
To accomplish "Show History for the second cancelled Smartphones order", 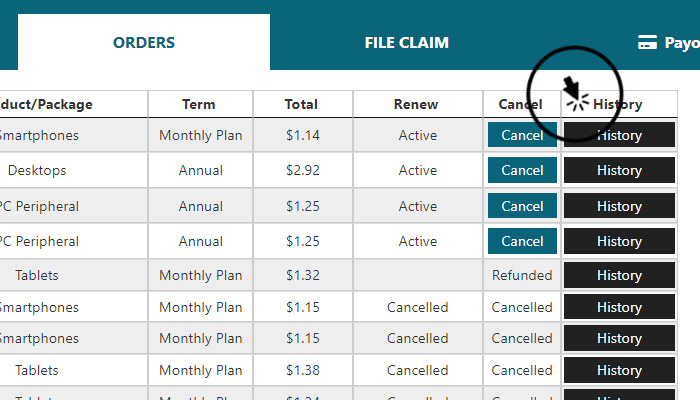I will (x=619, y=338).
